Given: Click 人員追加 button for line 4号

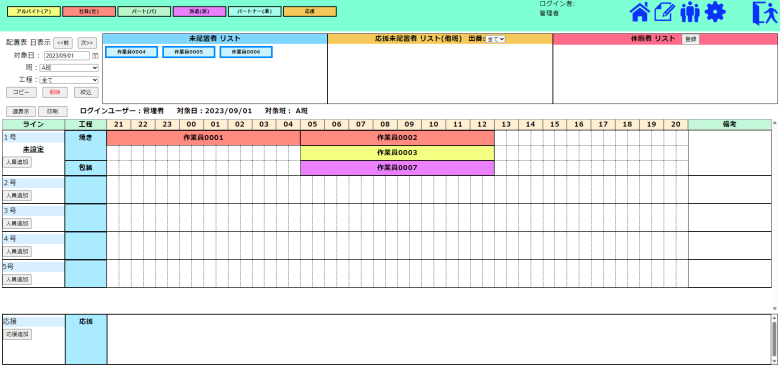Looking at the screenshot, I should tap(17, 251).
